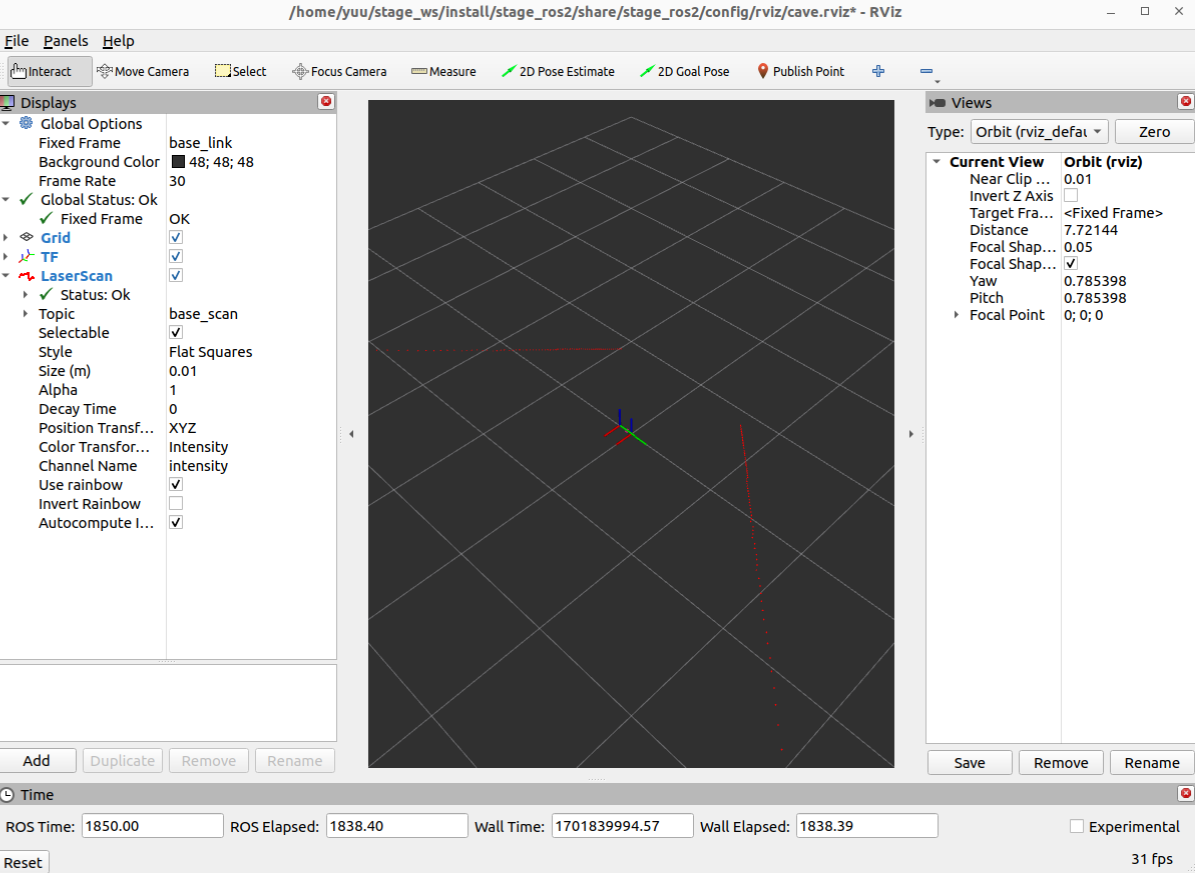The width and height of the screenshot is (1195, 873).
Task: Click the Time panel clock icon
Action: (8, 794)
